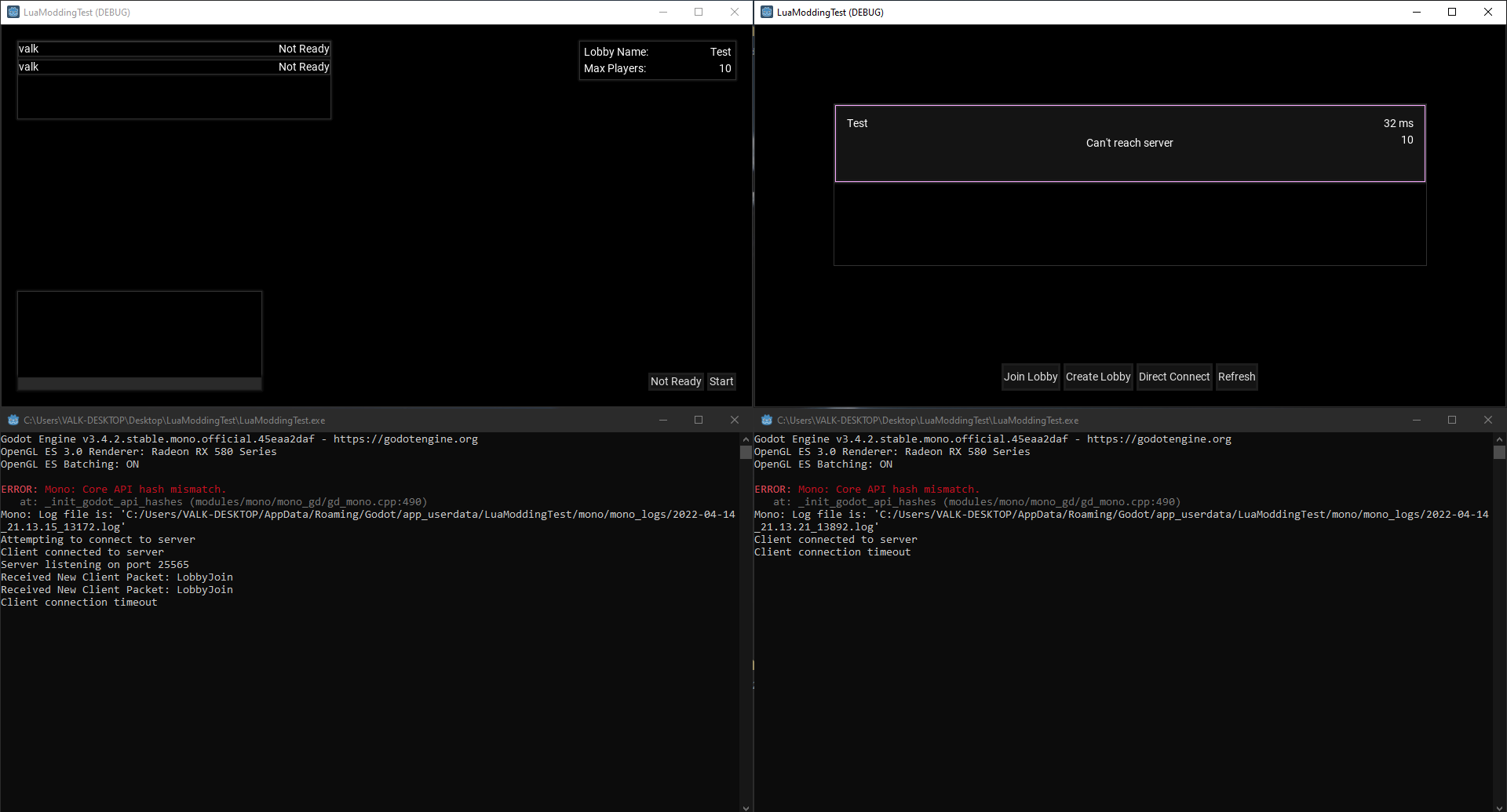Open the Create Lobby dialog

coord(1098,377)
